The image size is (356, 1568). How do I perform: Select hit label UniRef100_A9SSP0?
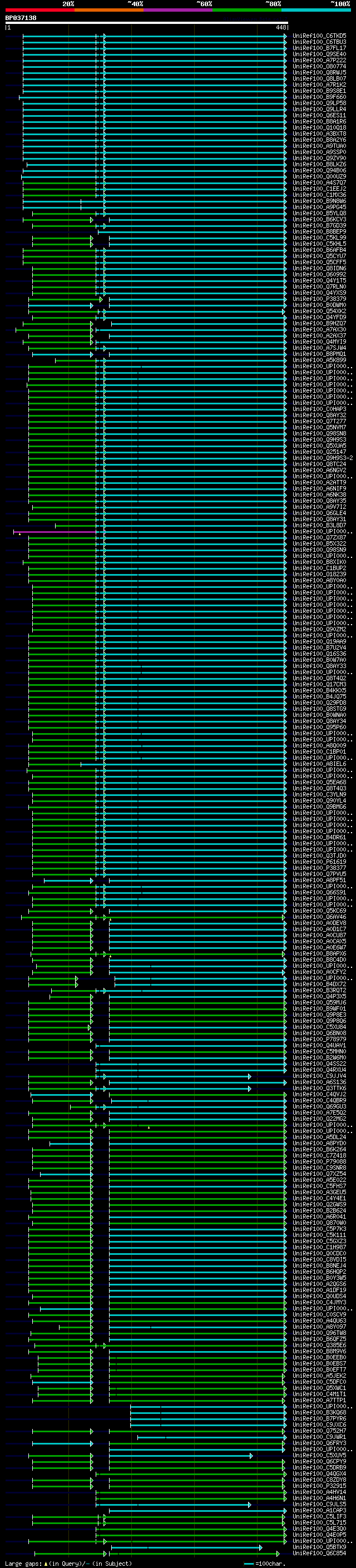319,152
